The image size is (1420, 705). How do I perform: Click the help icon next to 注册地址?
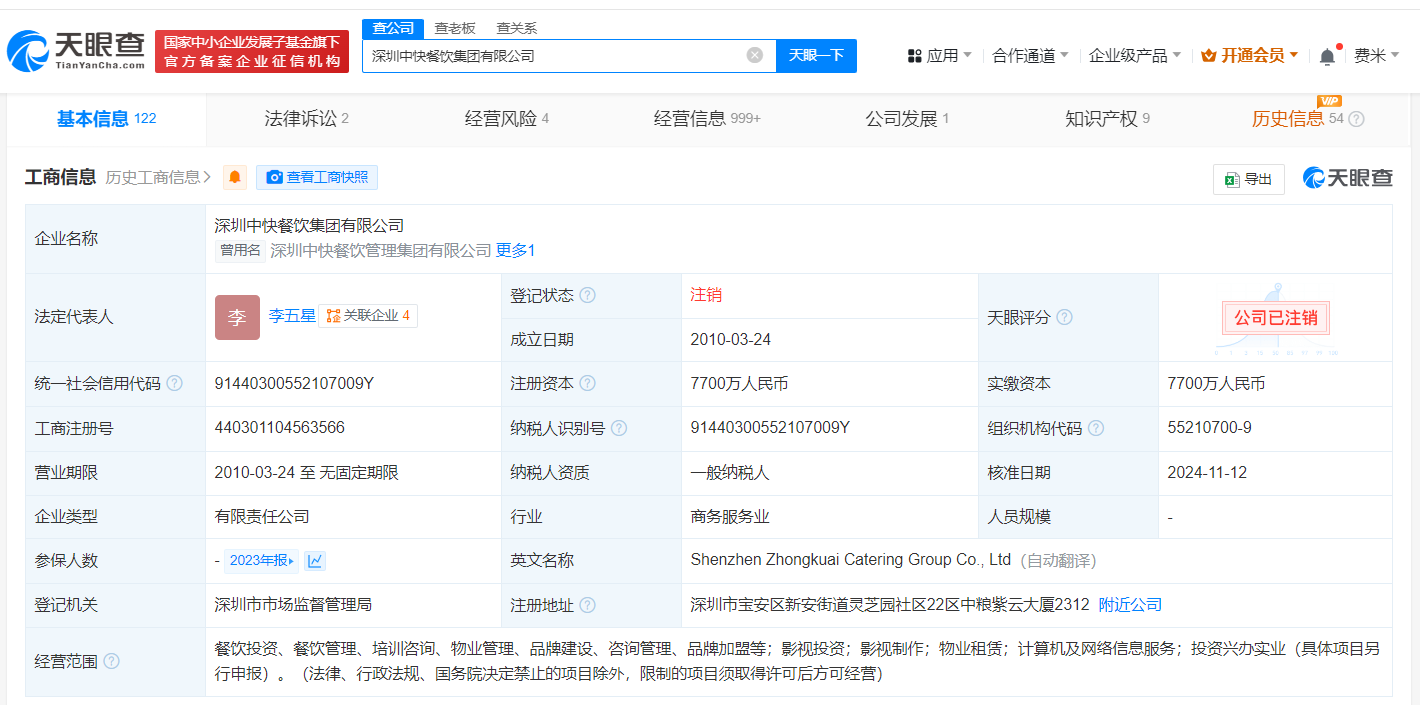tap(588, 605)
